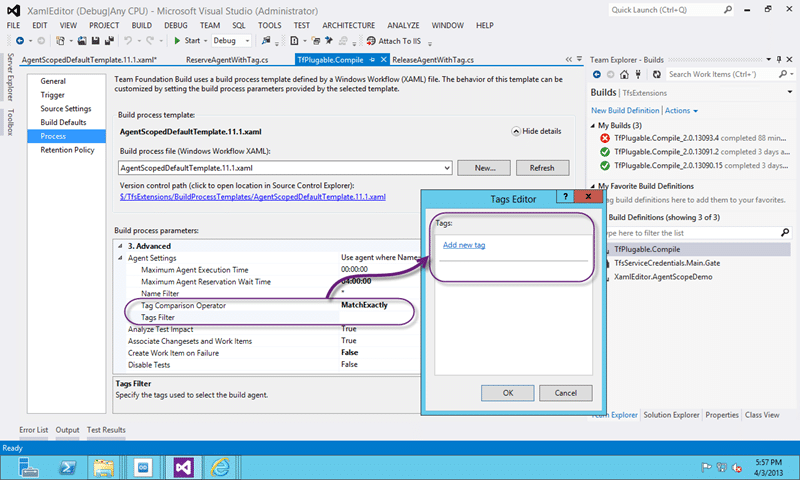Collapse the Agent Settings group
The width and height of the screenshot is (800, 480).
120,258
